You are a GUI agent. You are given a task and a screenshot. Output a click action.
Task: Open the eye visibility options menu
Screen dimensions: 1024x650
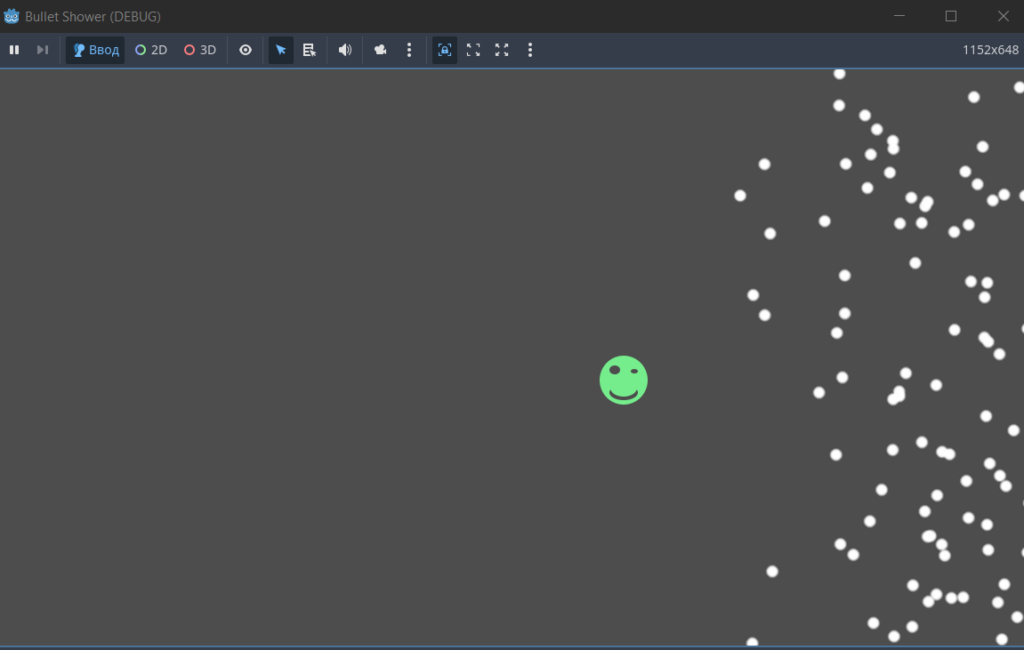pos(246,50)
